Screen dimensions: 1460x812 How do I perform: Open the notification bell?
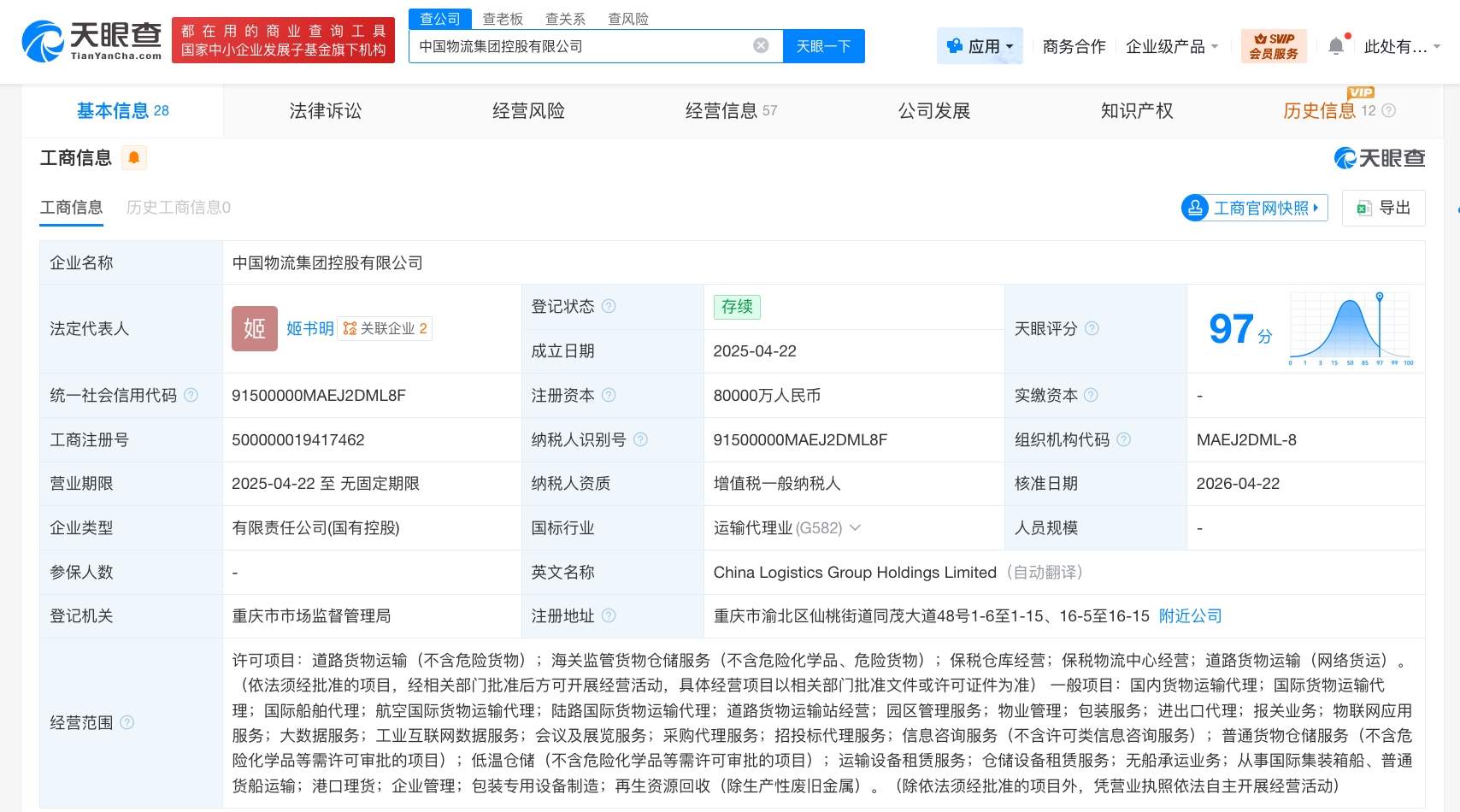coord(1336,46)
